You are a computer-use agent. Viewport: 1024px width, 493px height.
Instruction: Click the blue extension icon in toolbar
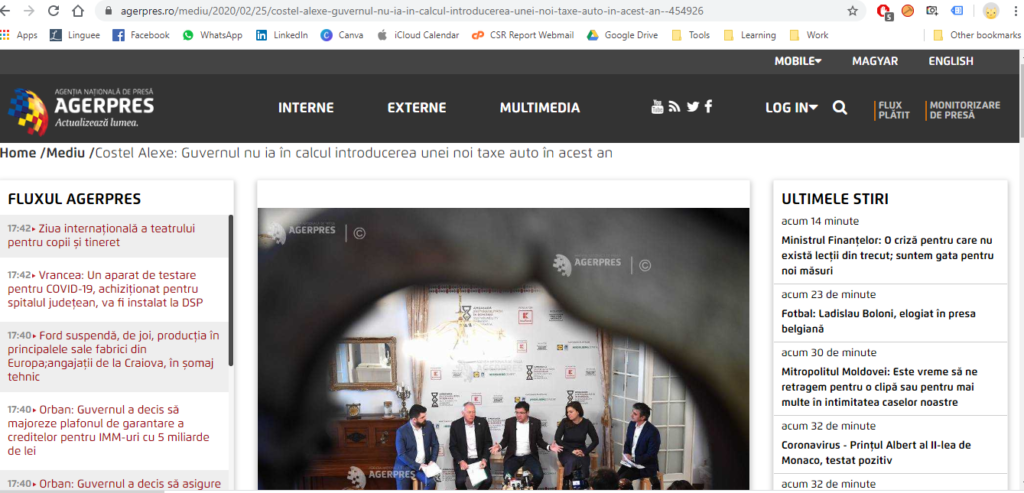tap(956, 10)
